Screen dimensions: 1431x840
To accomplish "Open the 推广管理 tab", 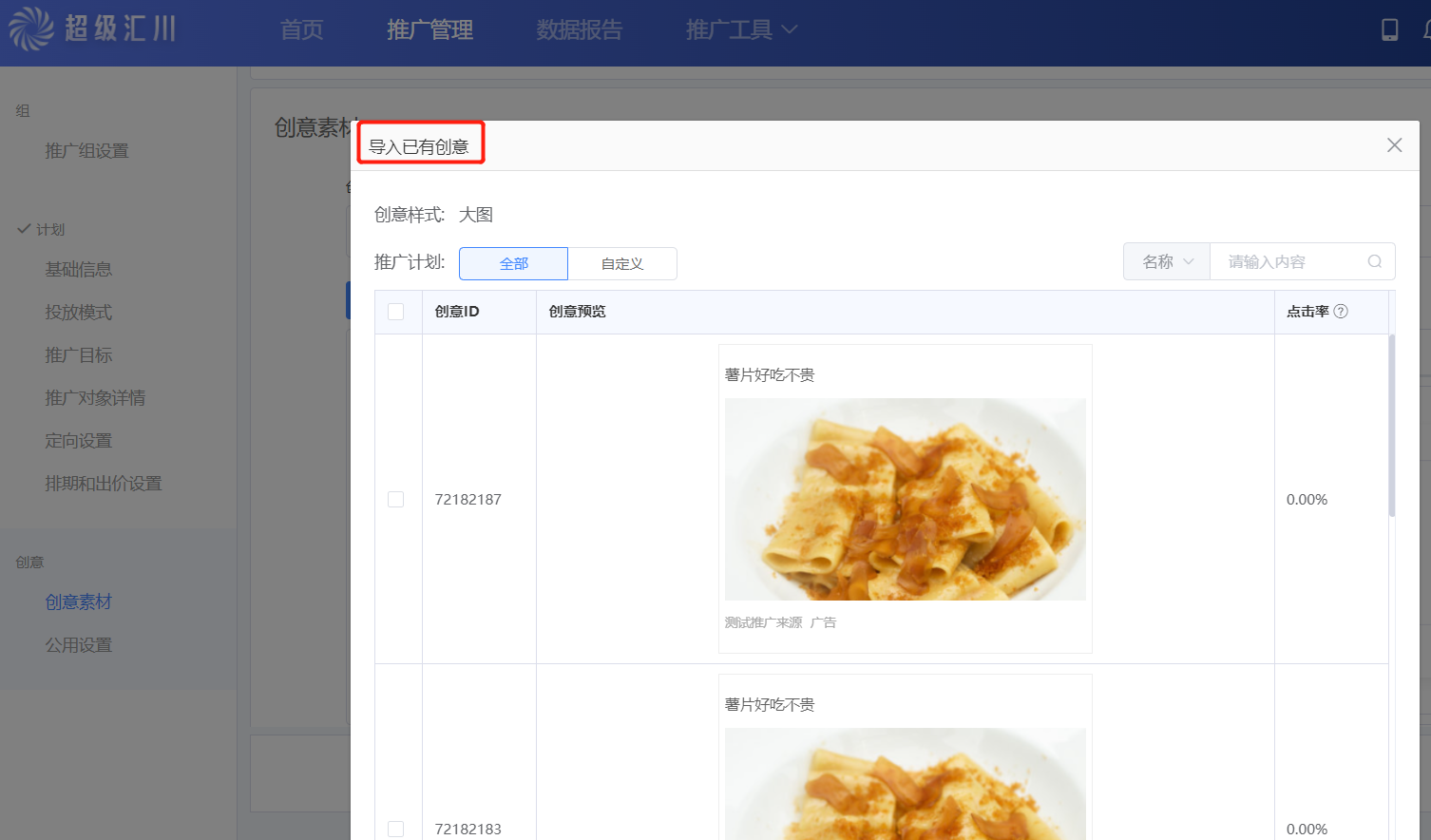I will pyautogui.click(x=430, y=30).
